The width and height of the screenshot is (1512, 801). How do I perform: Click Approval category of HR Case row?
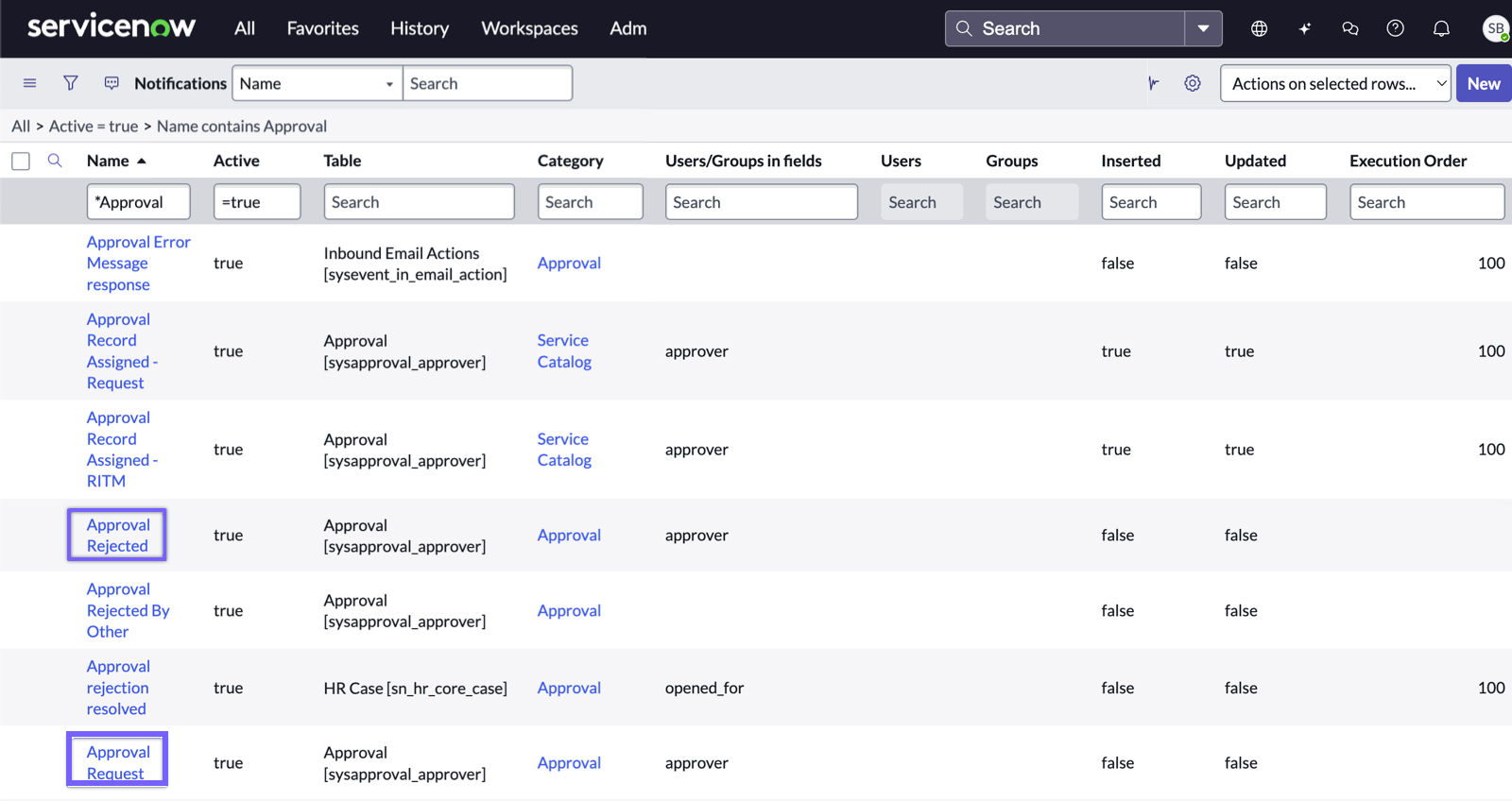point(569,688)
